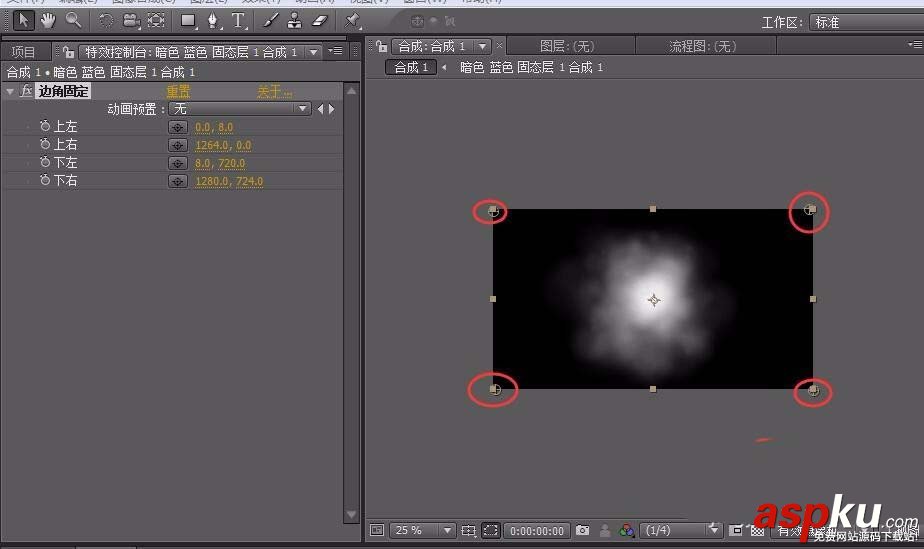Screen dimensions: 924x549
Task: Click the 上左 value 0.0, 8.0
Action: pos(214,127)
